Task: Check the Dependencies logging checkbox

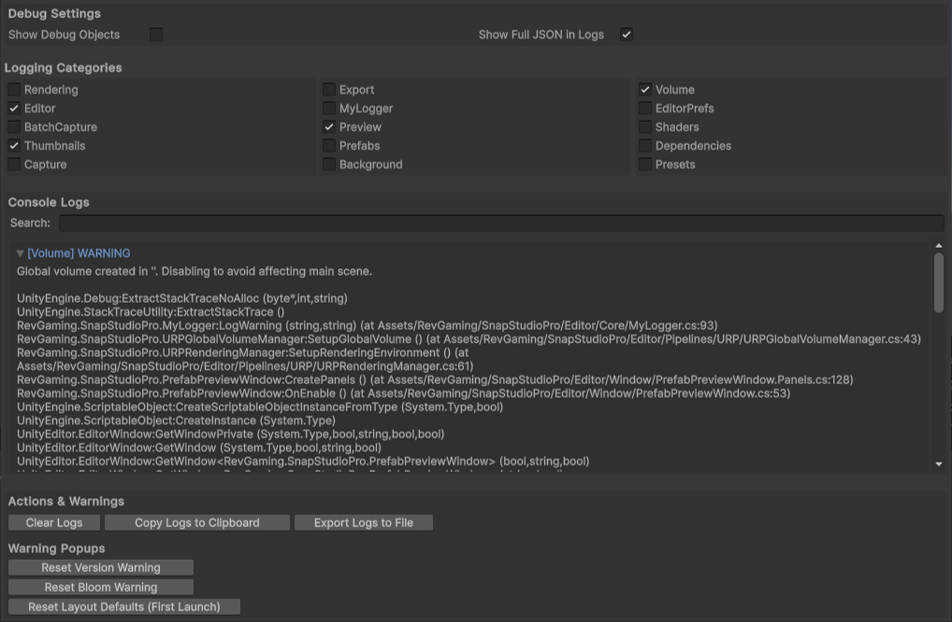Action: click(x=645, y=146)
